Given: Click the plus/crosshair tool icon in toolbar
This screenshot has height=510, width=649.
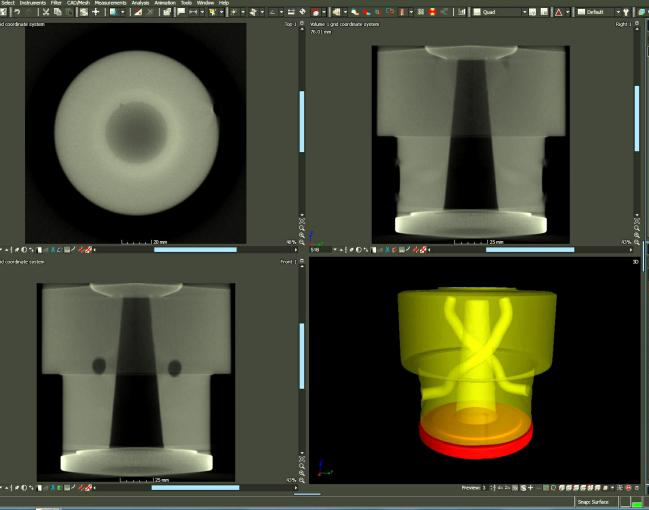Looking at the screenshot, I should (x=96, y=12).
